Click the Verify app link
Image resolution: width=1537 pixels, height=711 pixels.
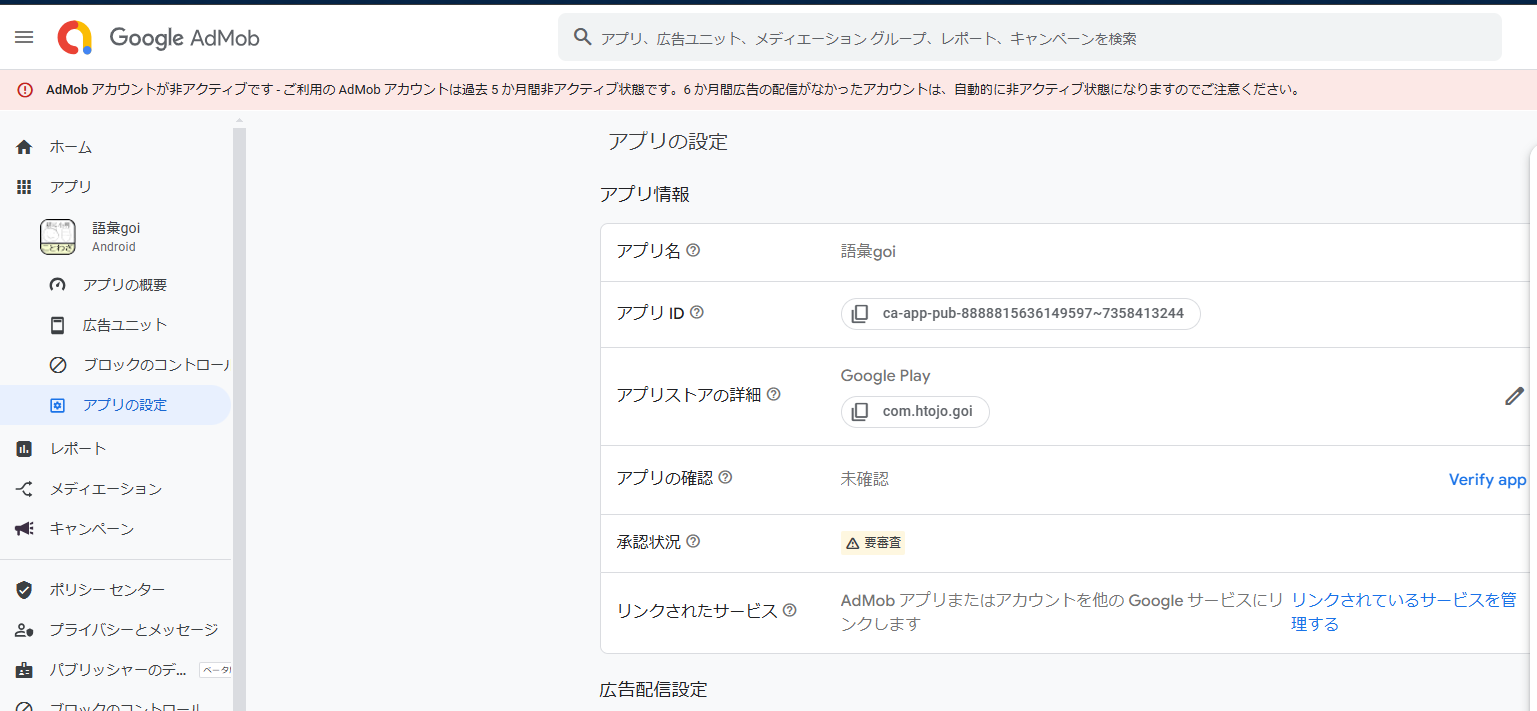(x=1487, y=480)
